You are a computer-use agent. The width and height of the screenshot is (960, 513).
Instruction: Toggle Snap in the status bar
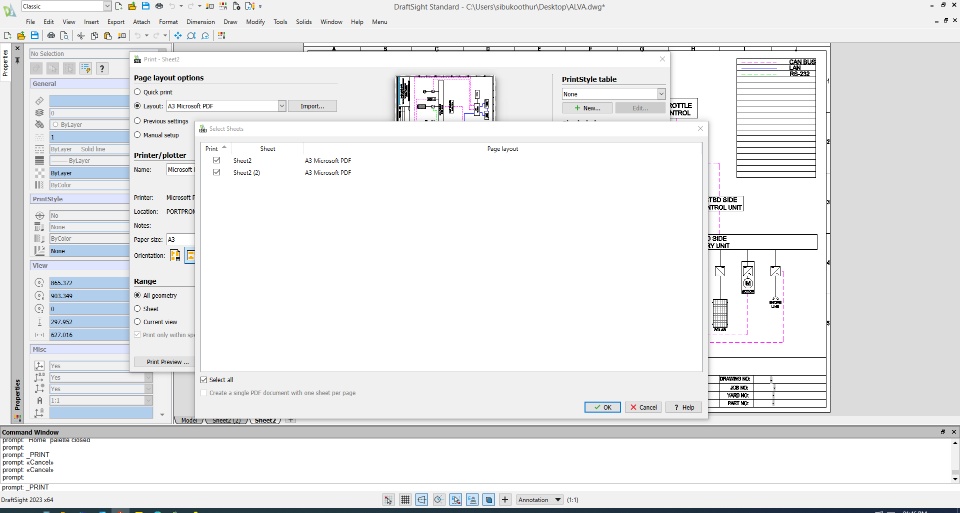pyautogui.click(x=388, y=500)
